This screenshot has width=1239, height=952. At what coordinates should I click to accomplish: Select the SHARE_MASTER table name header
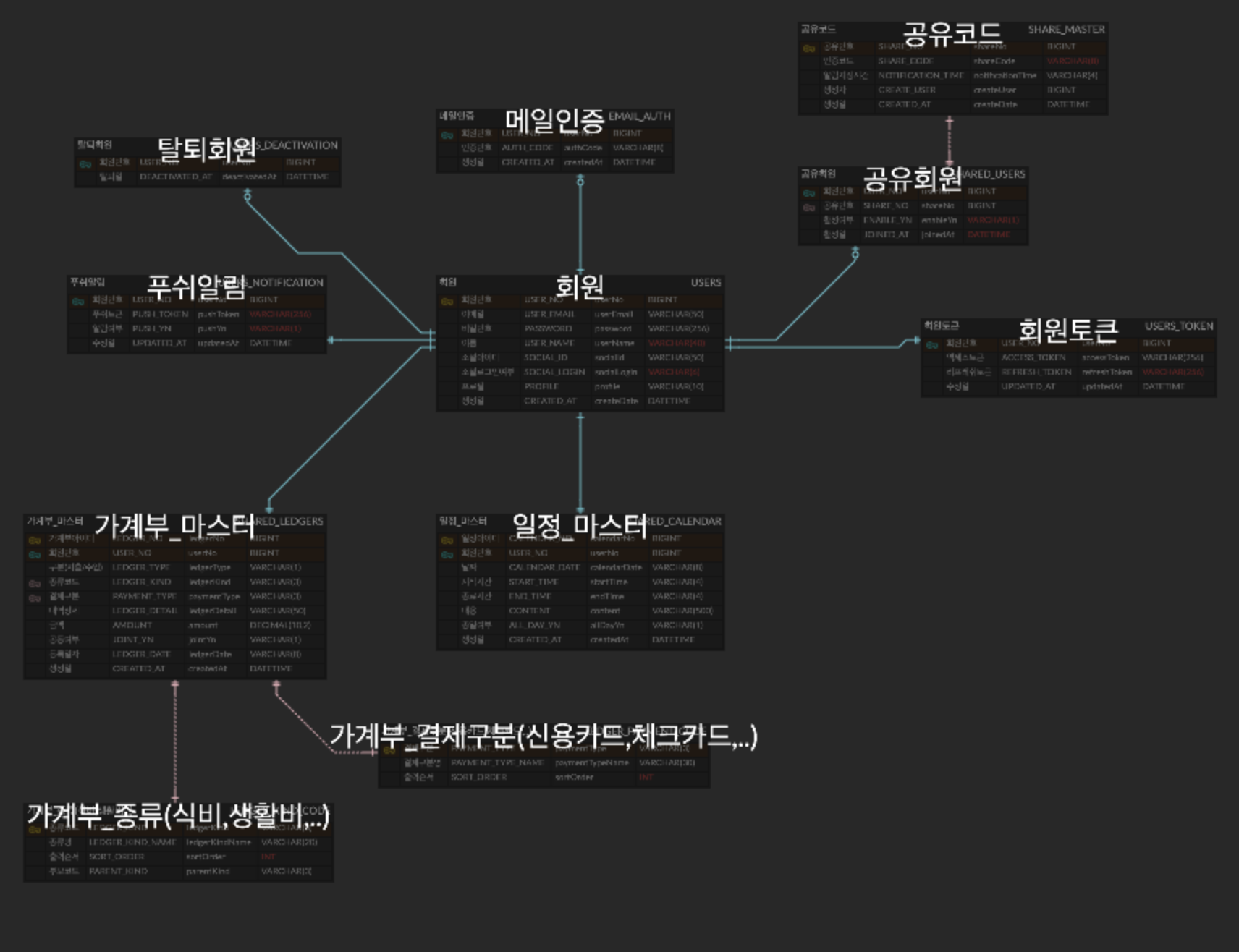click(x=1066, y=30)
